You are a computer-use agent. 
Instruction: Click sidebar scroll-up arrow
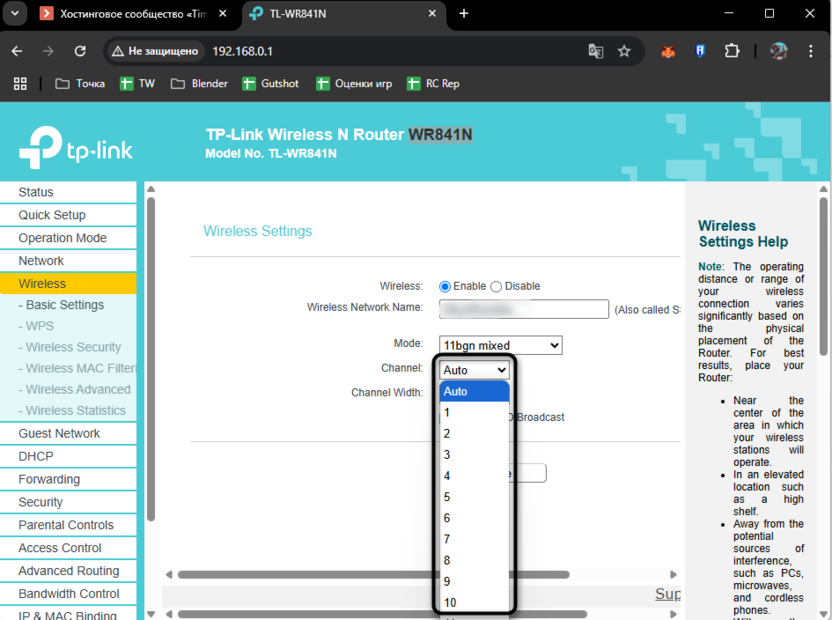(151, 189)
